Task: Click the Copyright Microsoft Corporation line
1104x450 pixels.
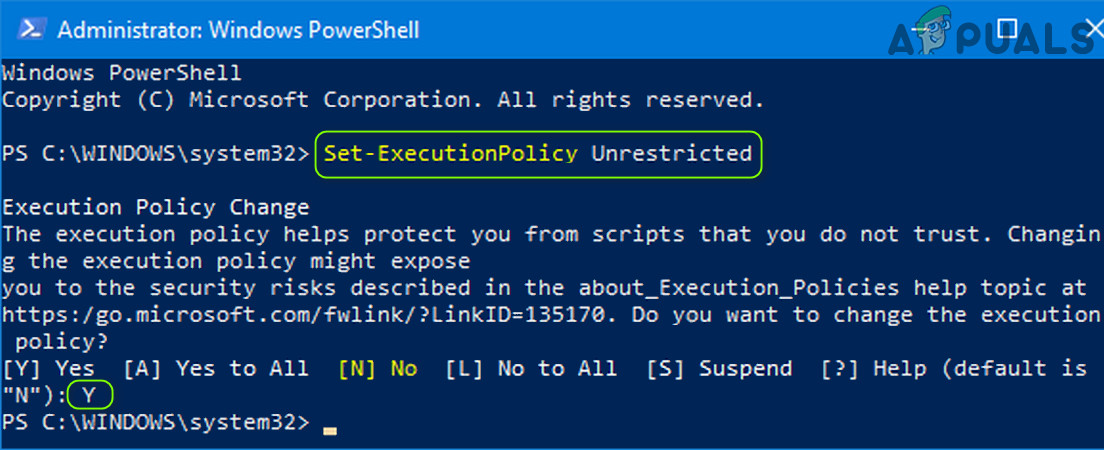Action: [x=382, y=100]
